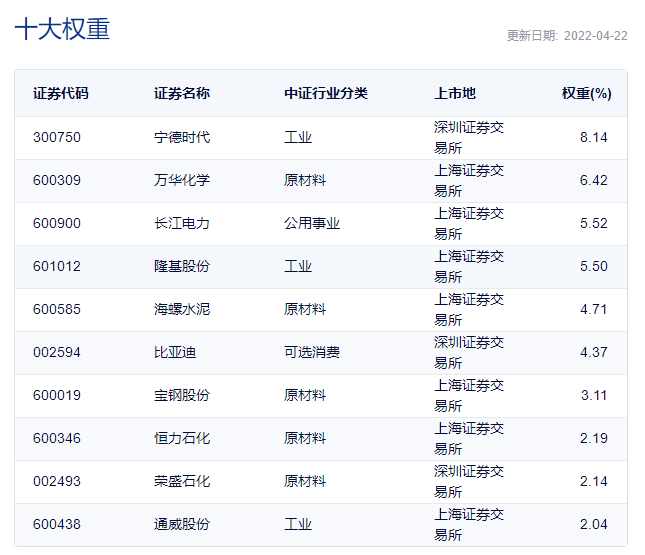Select stock code 600585

57,309
